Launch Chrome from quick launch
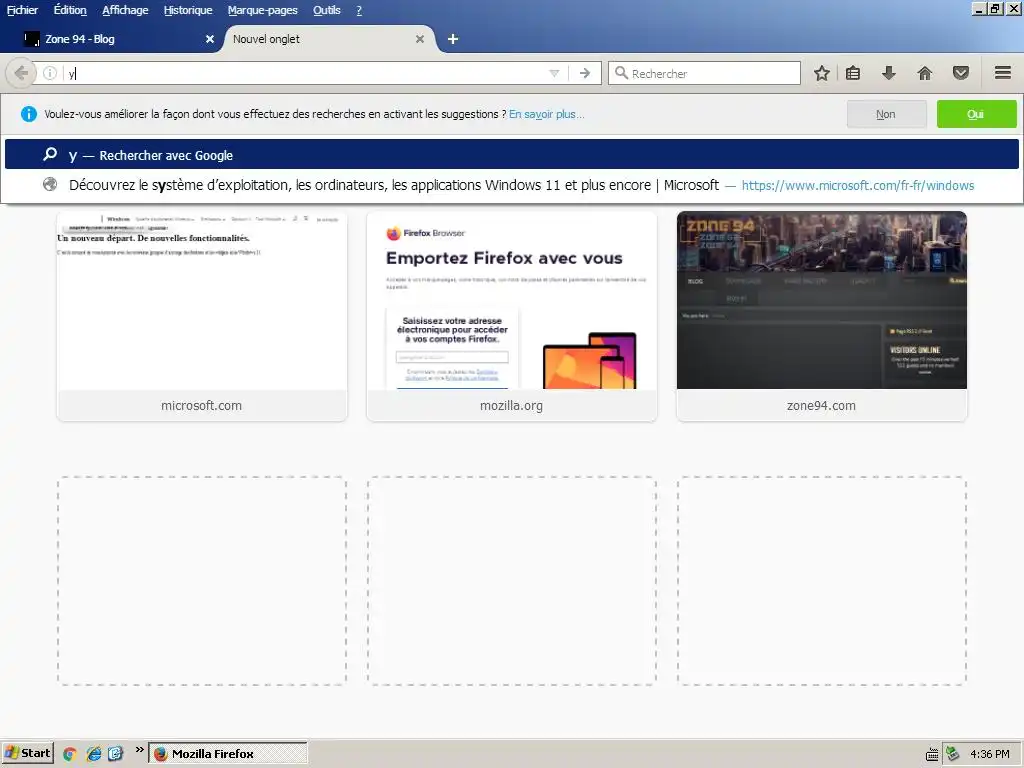Image resolution: width=1024 pixels, height=768 pixels. (69, 754)
